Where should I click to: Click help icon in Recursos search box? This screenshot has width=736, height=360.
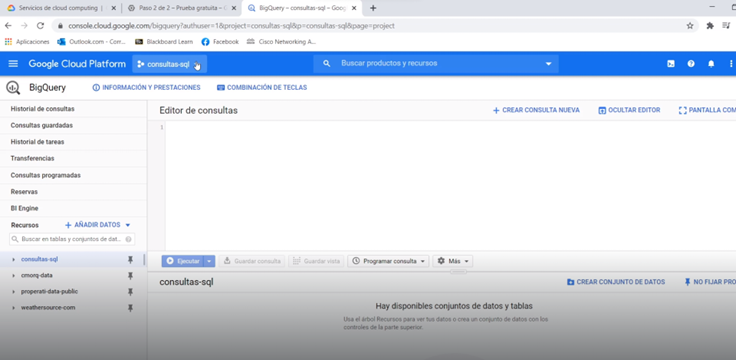[x=128, y=239]
